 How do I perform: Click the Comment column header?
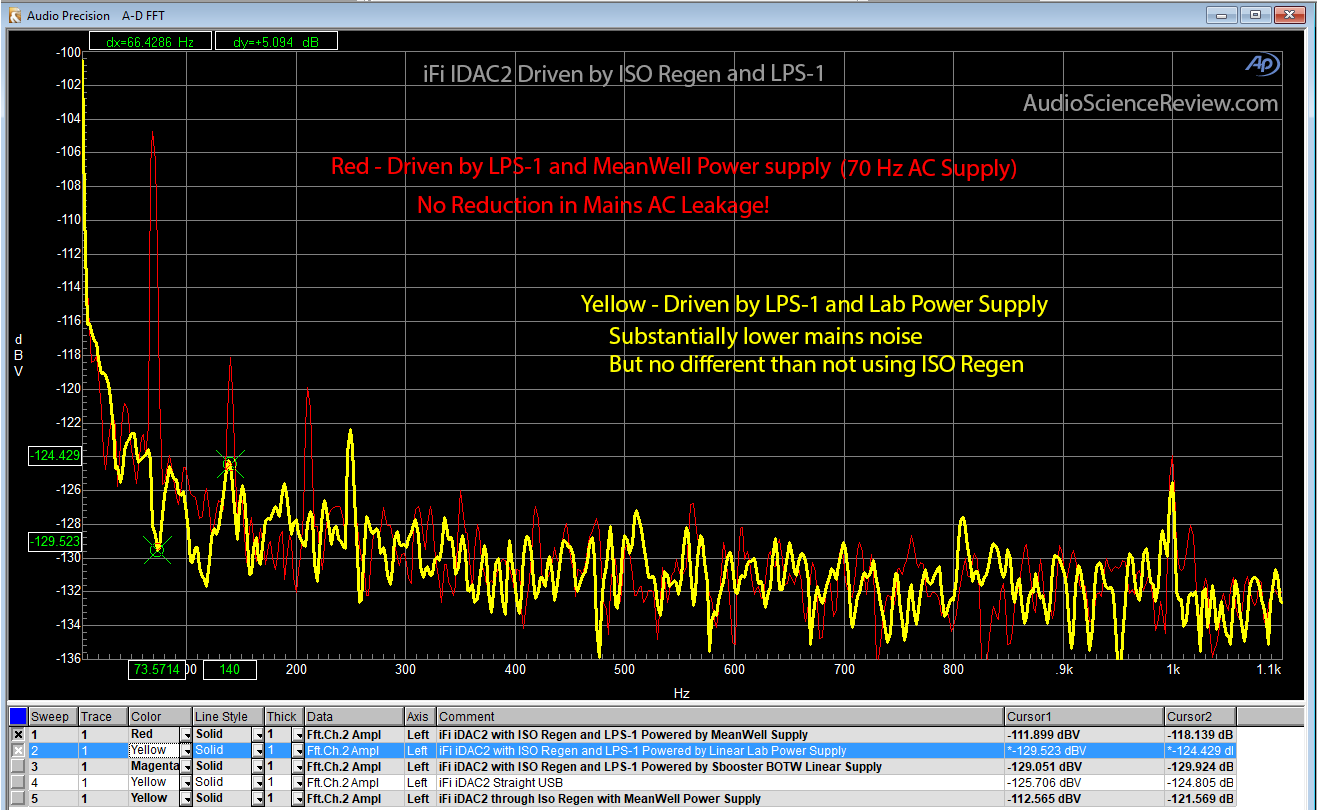pos(720,717)
